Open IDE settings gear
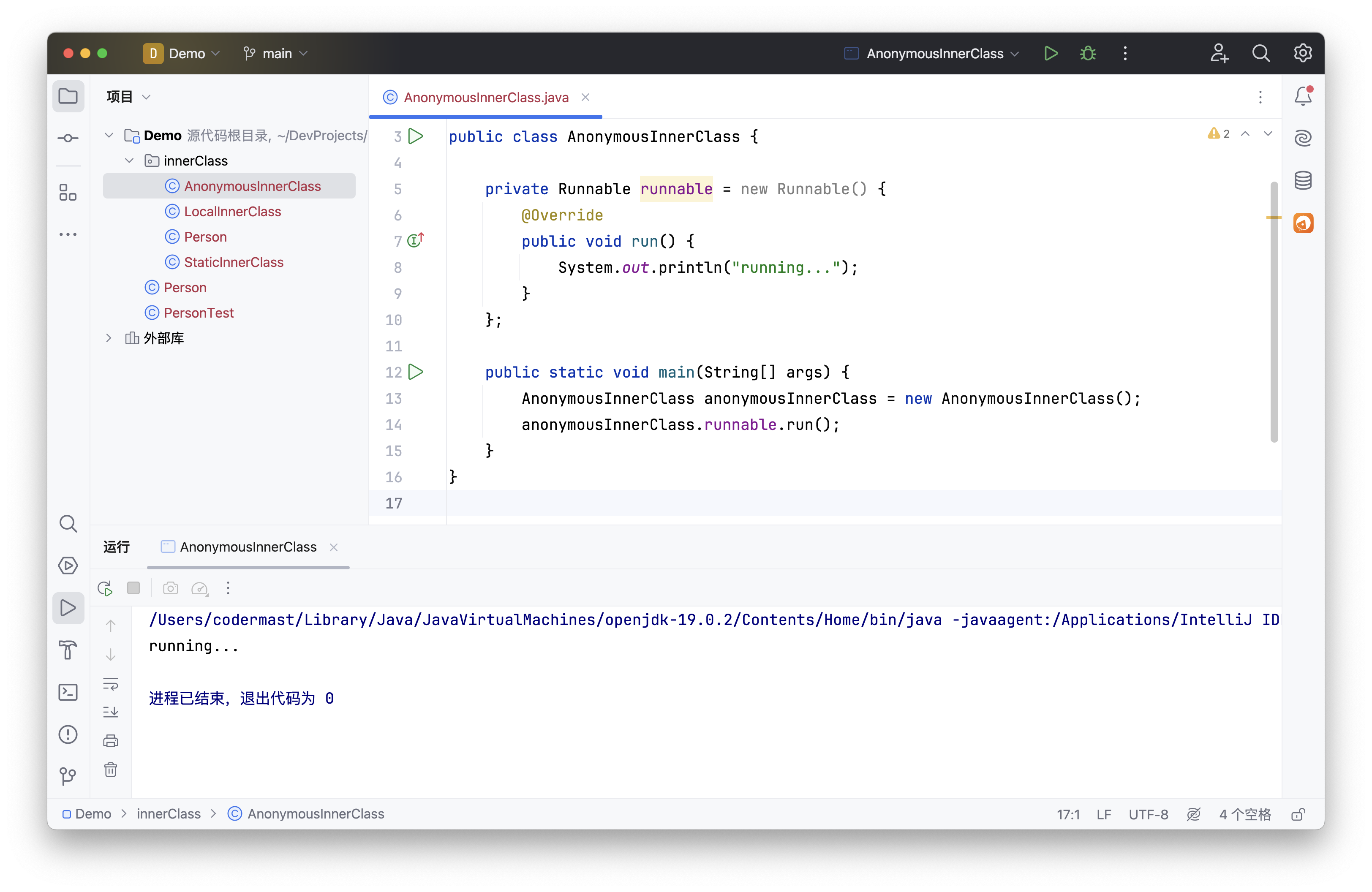Screen dimensions: 1372x892 (x=1303, y=54)
